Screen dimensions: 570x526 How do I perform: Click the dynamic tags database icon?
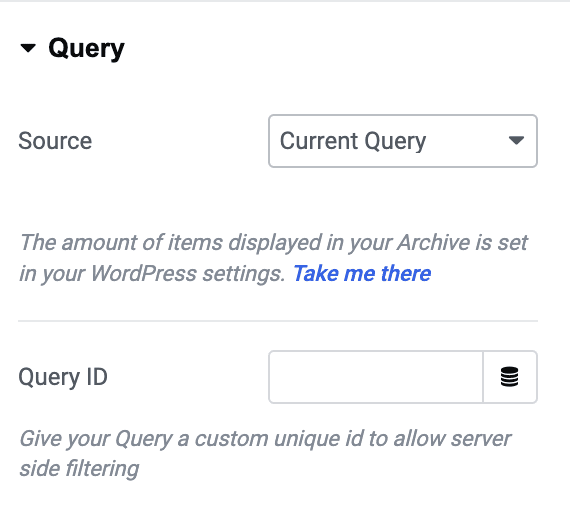[x=509, y=377]
